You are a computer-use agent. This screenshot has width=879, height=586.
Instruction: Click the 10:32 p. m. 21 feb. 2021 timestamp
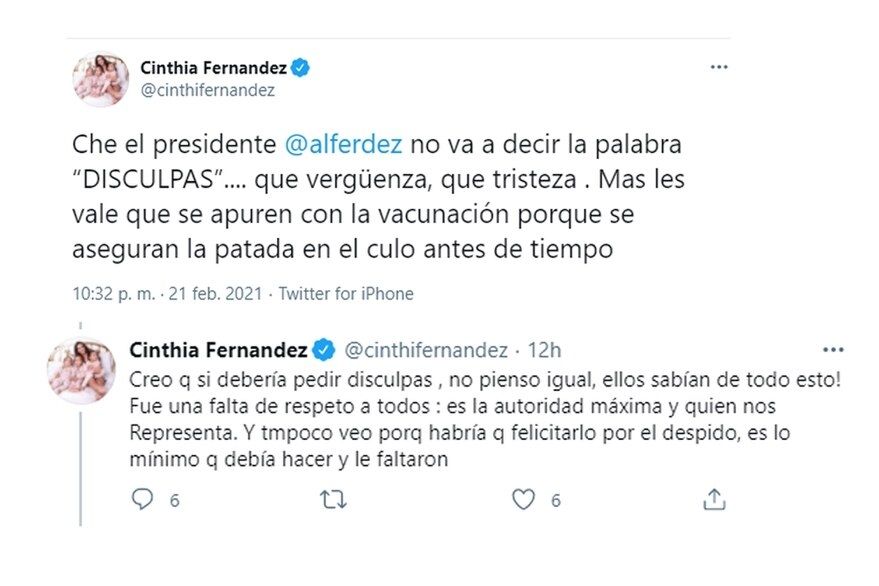tap(167, 294)
